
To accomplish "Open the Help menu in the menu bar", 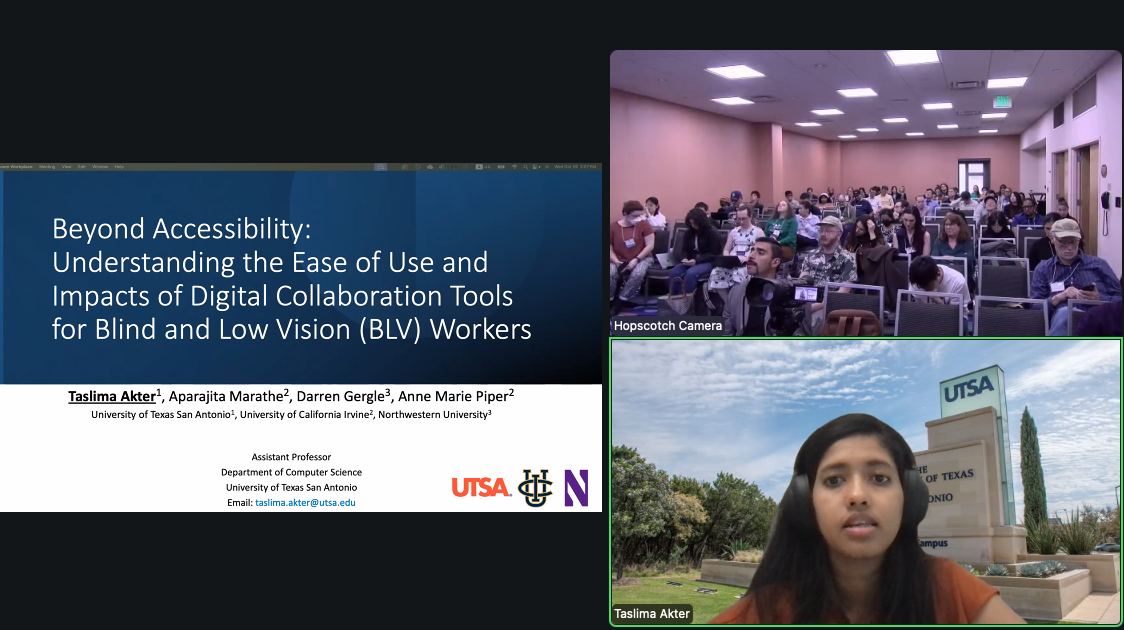I will click(x=119, y=167).
